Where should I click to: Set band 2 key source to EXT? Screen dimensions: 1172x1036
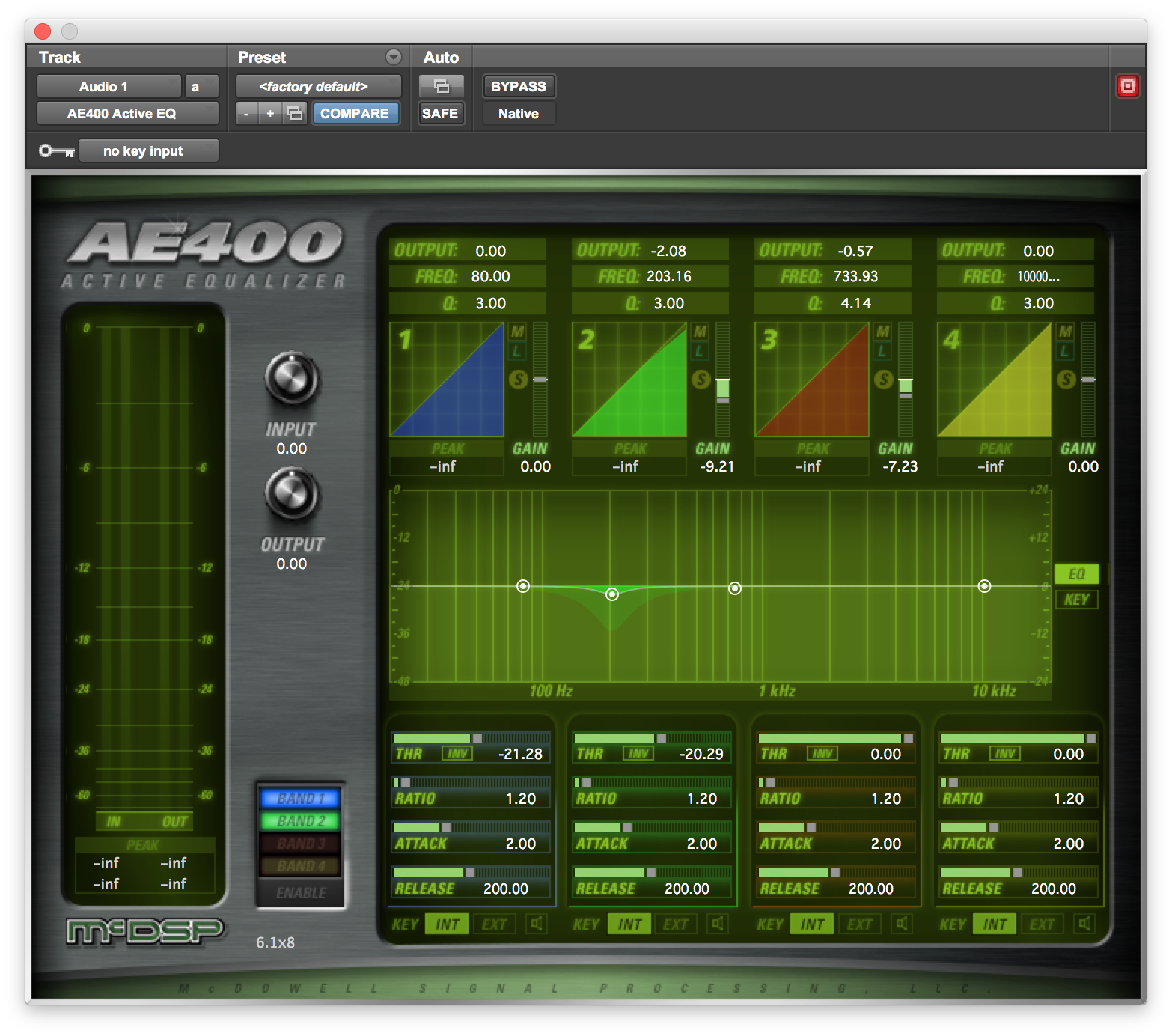pyautogui.click(x=676, y=924)
